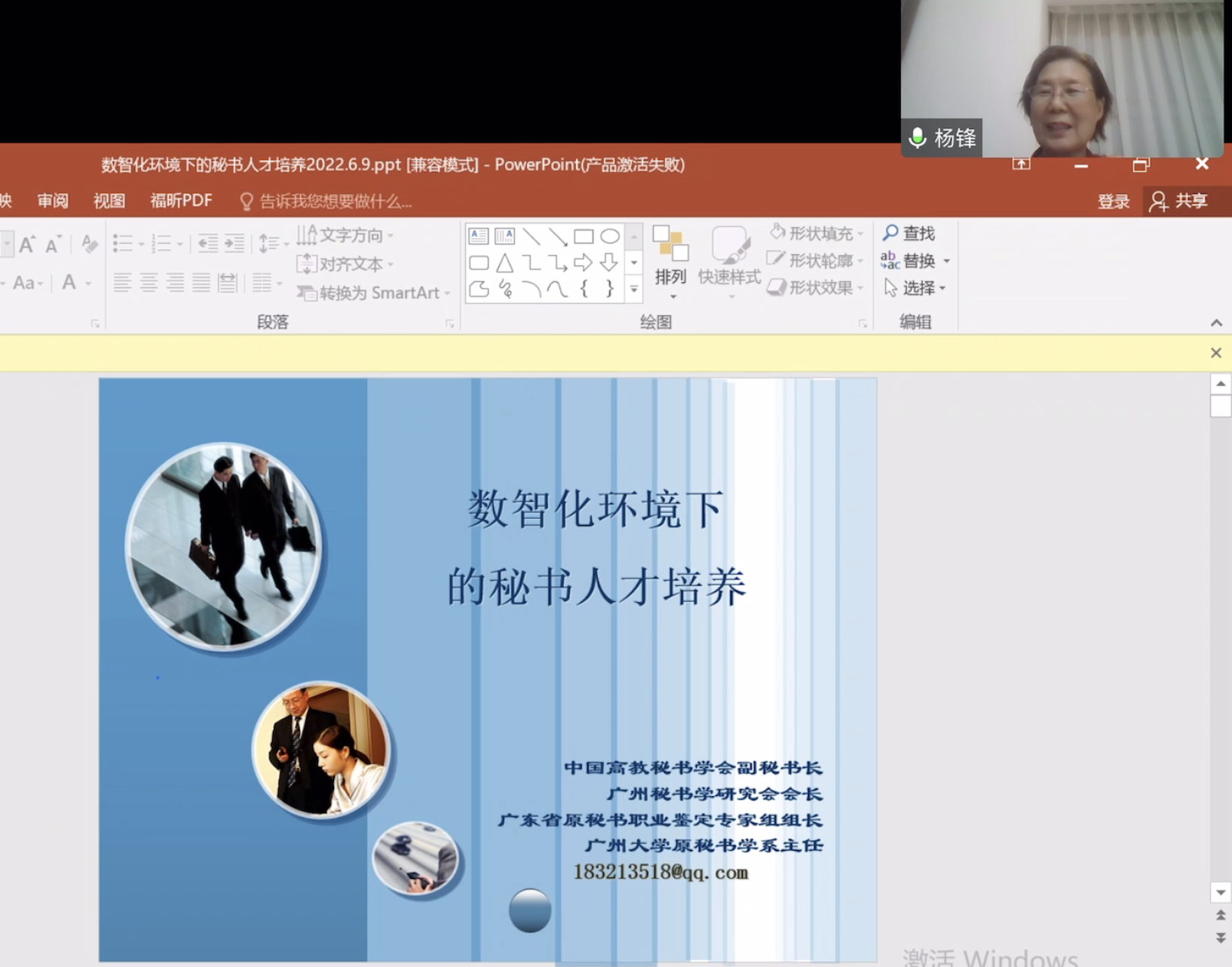Screen dimensions: 1232x967
Task: Click the 共享 share button
Action: click(x=1181, y=201)
